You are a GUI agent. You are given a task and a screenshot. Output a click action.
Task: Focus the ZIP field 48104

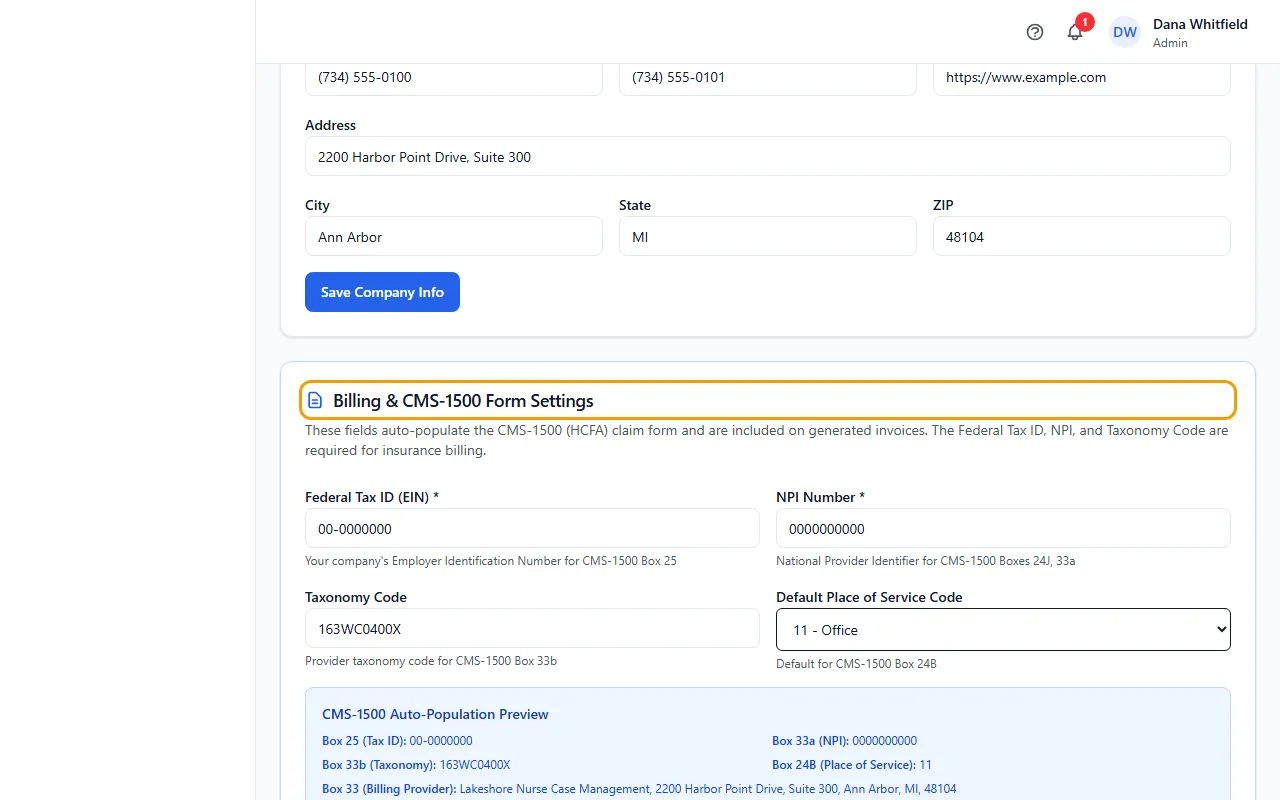(x=1082, y=237)
